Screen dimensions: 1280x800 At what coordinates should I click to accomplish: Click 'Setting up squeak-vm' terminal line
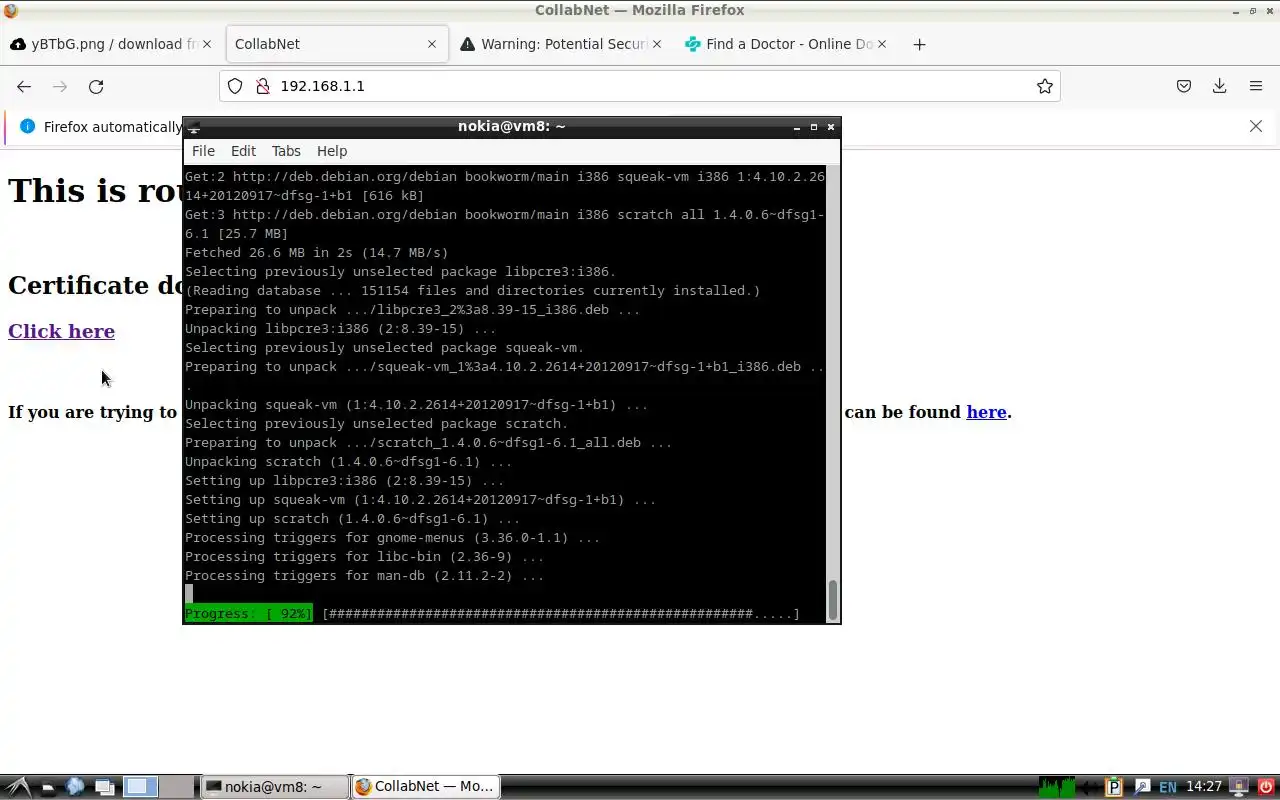click(x=420, y=500)
